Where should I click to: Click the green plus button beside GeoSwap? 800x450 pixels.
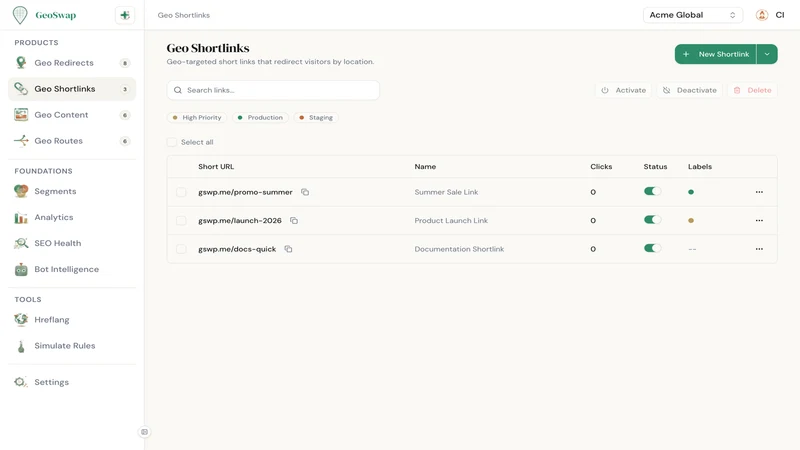124,15
